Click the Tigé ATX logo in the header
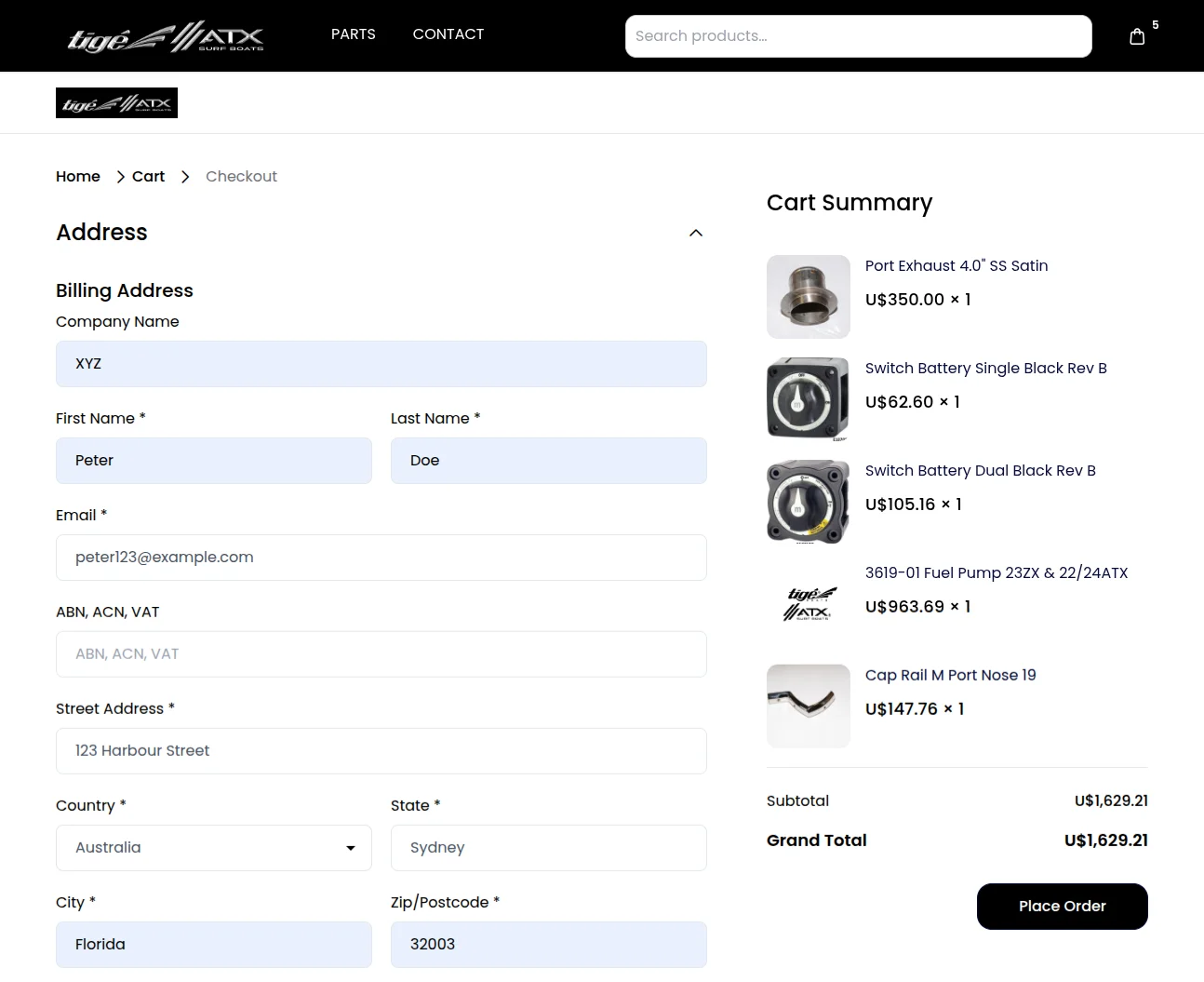 pos(167,37)
